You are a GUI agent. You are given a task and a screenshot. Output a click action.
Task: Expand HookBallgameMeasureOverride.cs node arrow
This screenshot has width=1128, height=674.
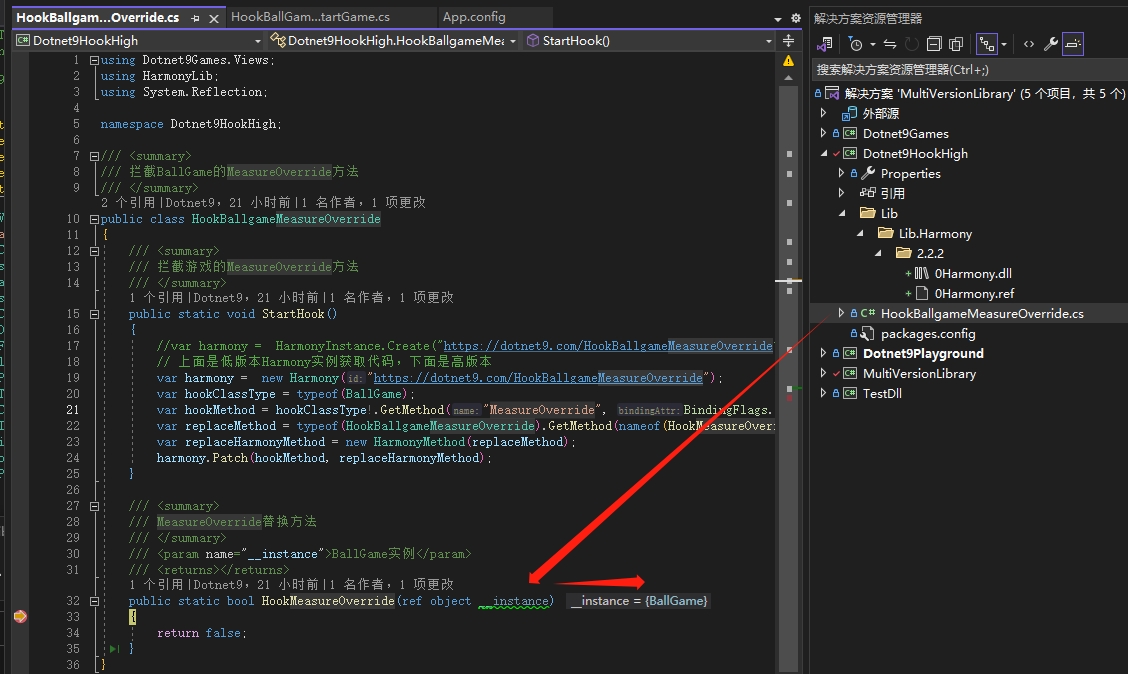[841, 313]
